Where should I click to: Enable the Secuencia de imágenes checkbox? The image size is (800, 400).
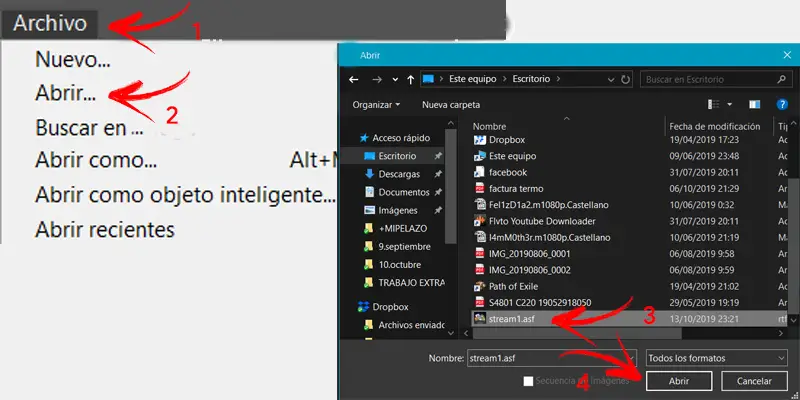coord(529,381)
